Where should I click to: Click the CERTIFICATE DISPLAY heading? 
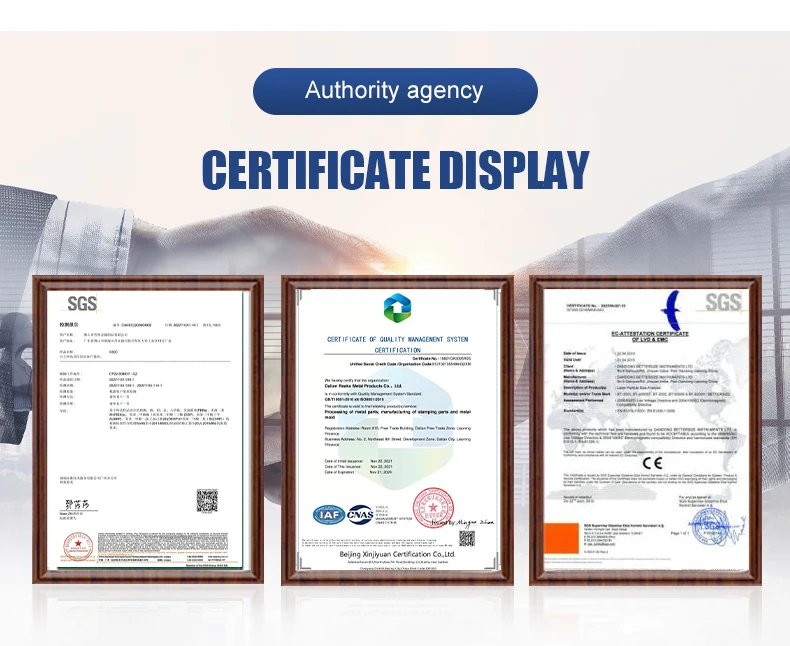tap(396, 170)
